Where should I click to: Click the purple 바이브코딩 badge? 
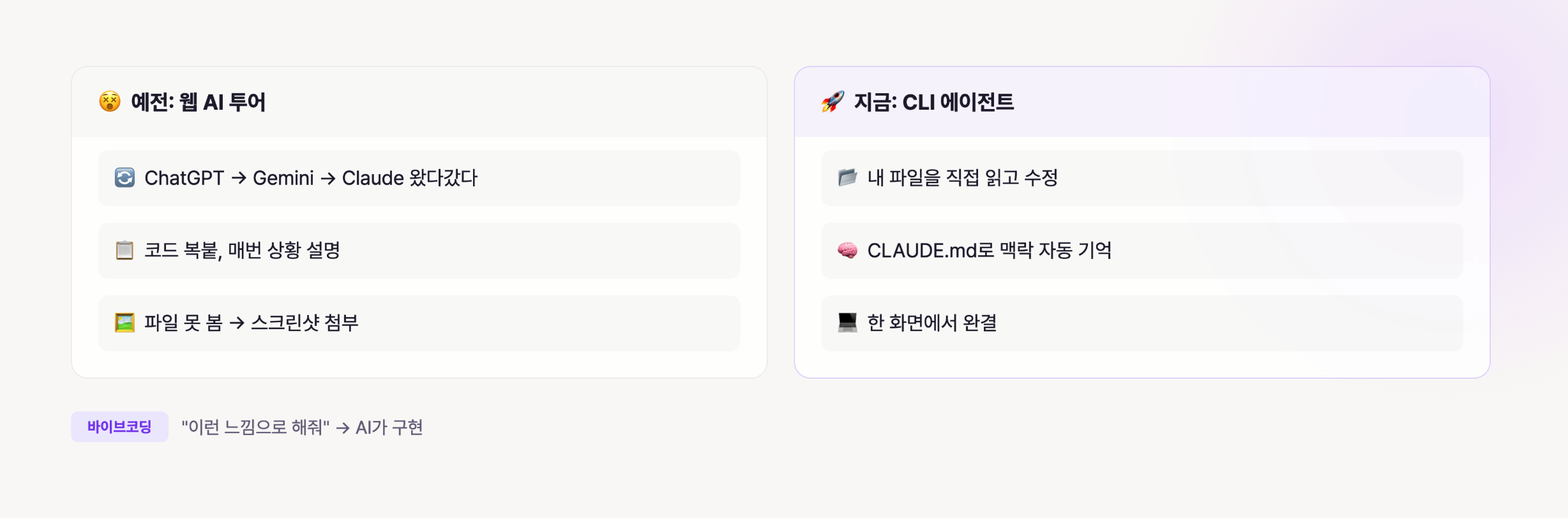pos(119,427)
